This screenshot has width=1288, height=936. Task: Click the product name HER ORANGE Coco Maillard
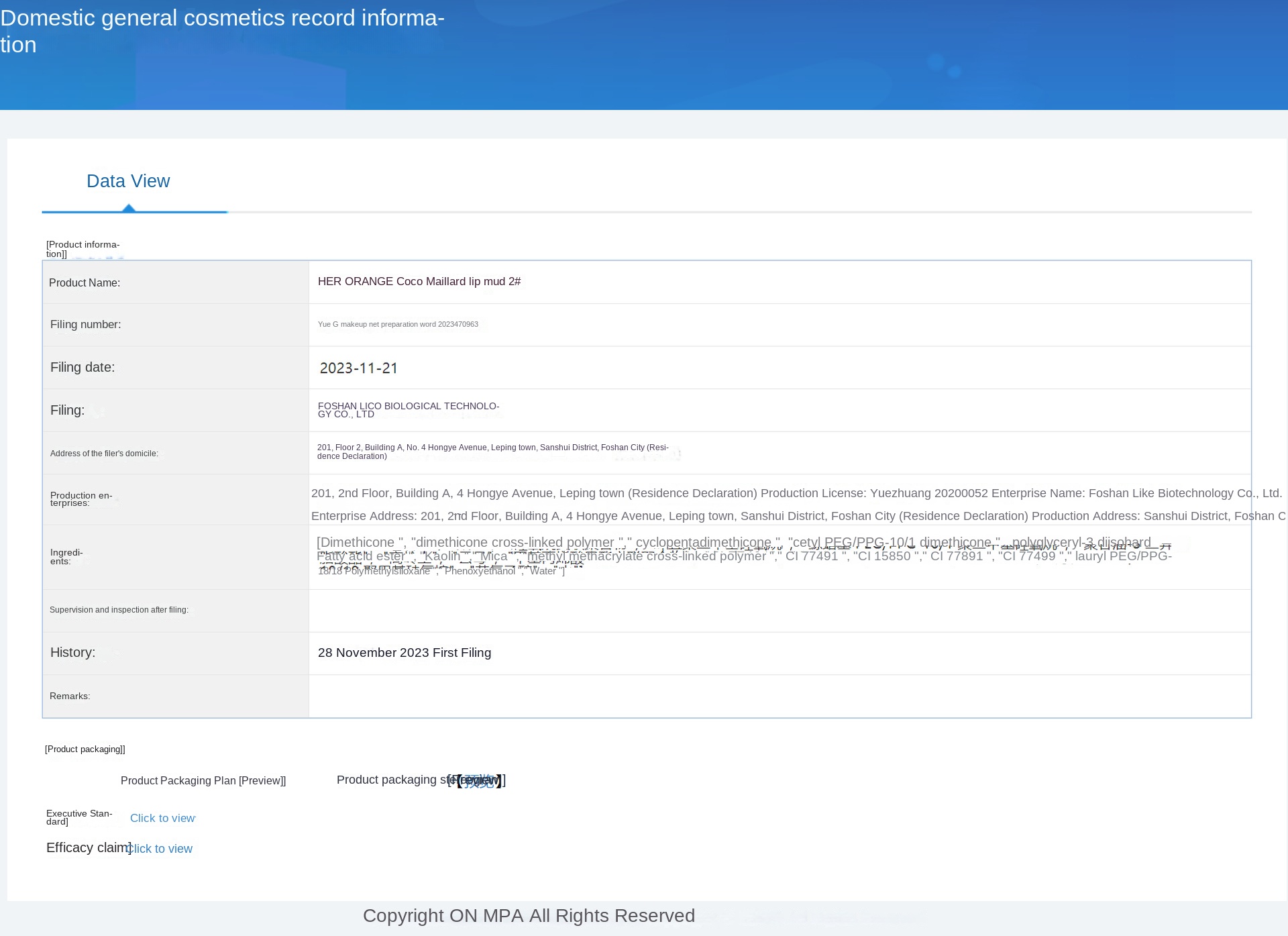(419, 281)
